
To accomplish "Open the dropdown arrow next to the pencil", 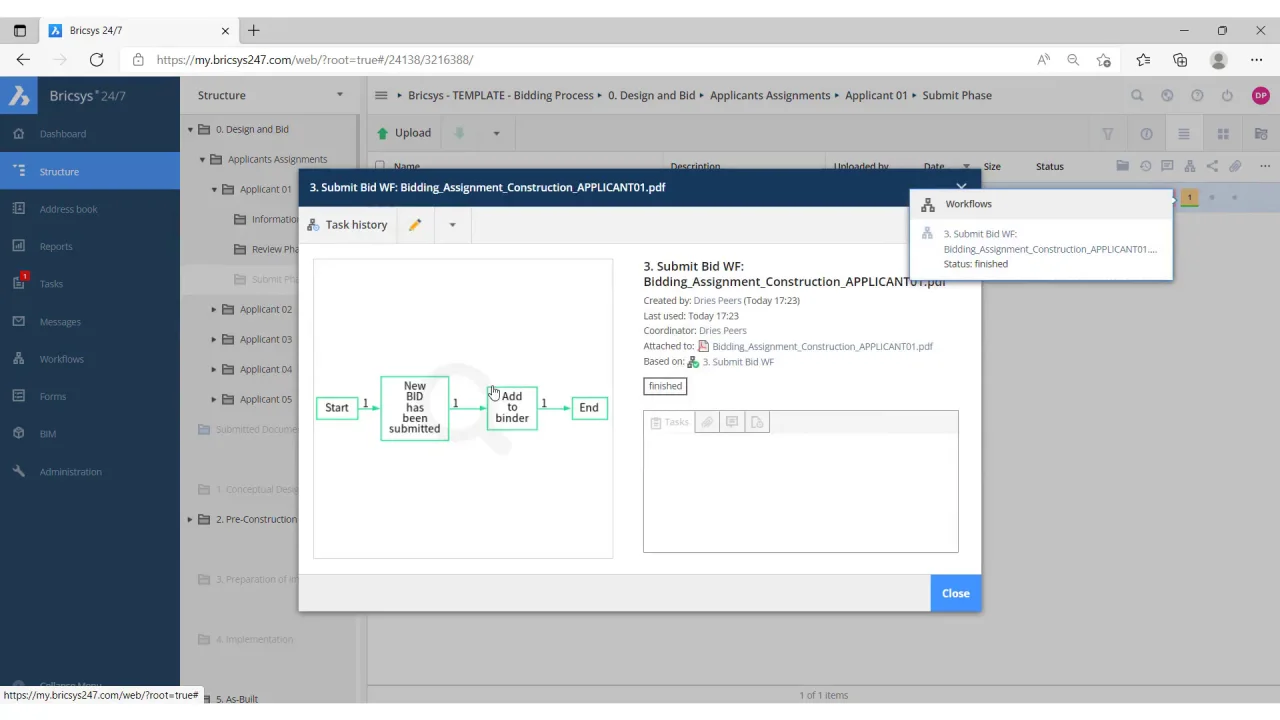I will (452, 225).
